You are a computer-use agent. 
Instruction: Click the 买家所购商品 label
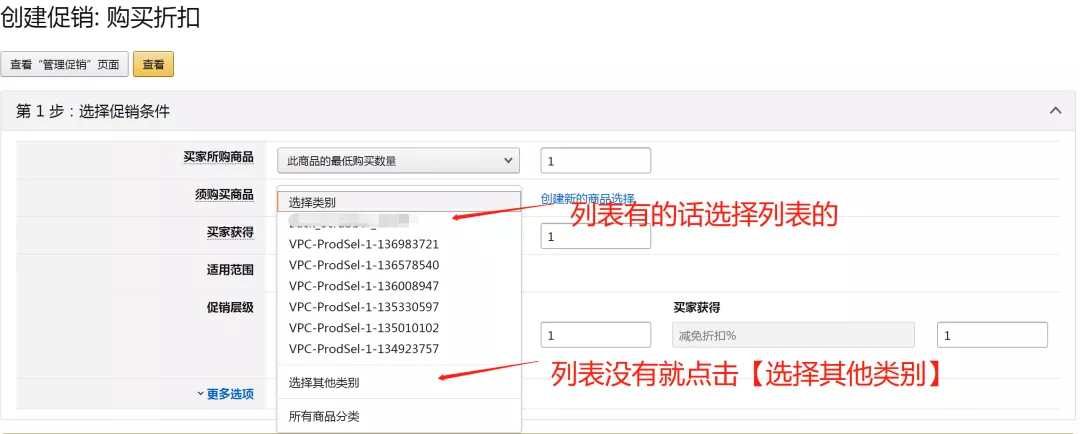pos(218,157)
